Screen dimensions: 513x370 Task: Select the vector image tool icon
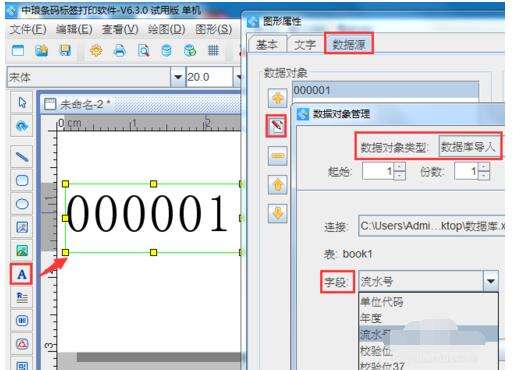pos(22,227)
